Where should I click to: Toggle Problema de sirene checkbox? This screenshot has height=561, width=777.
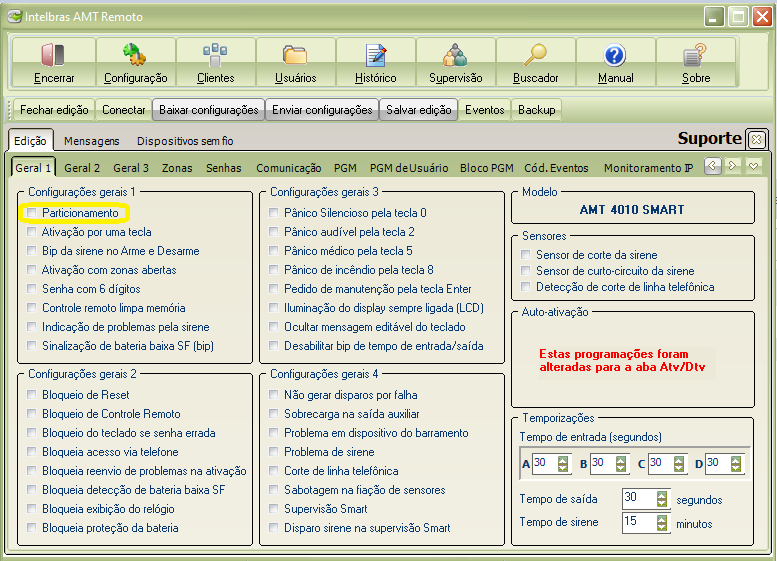274,451
